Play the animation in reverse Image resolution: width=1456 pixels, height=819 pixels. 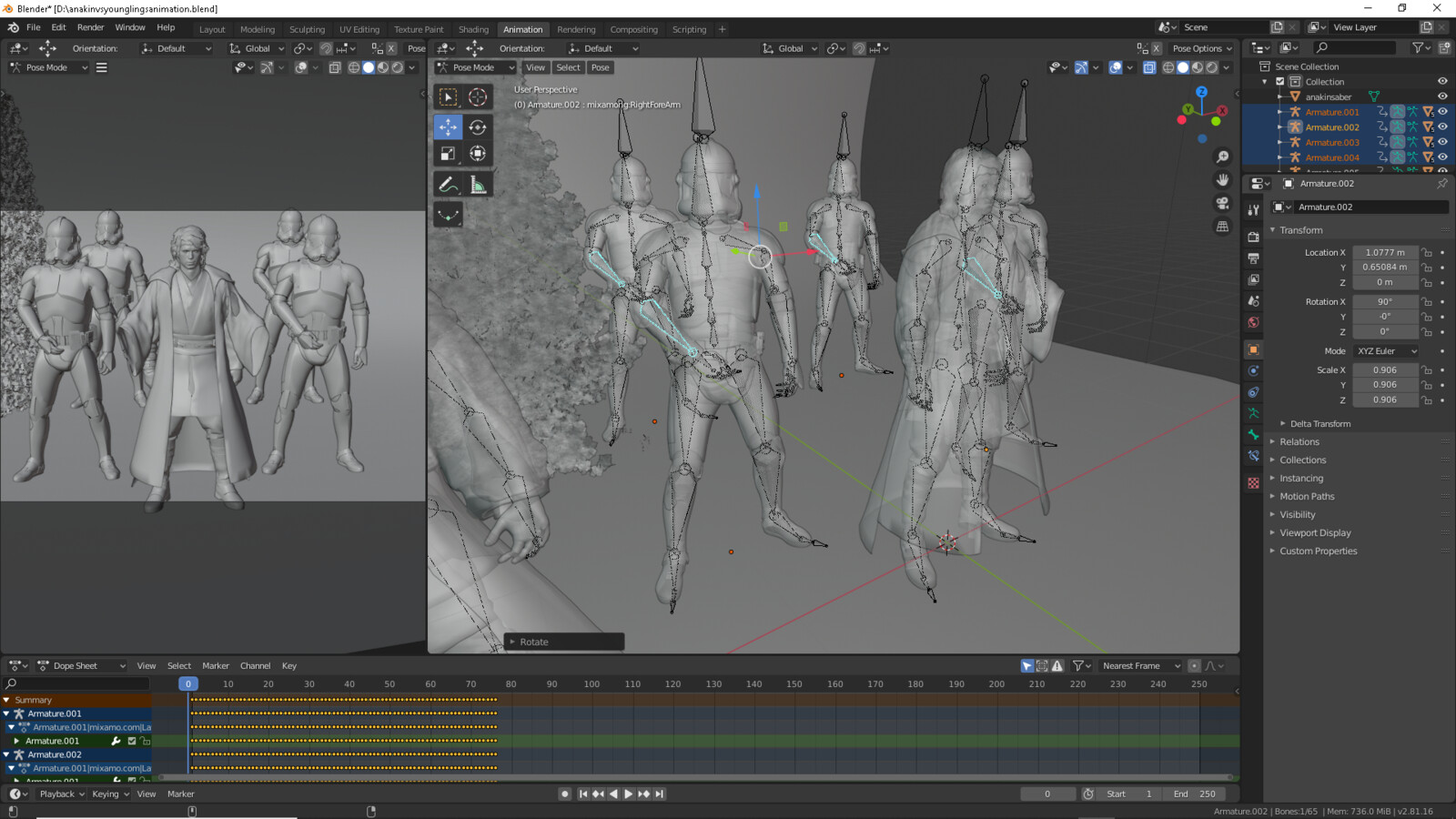tap(613, 794)
